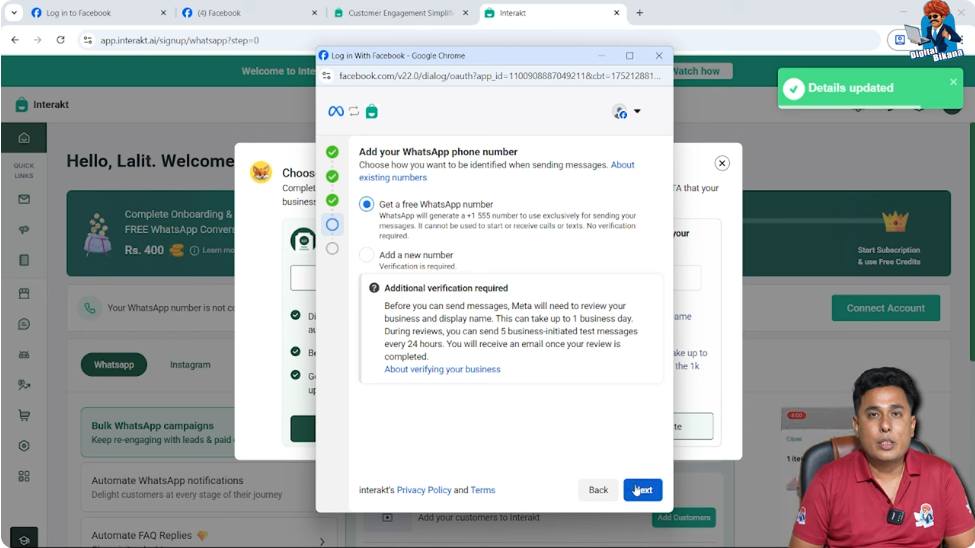This screenshot has width=975, height=548.
Task: Select the Interakt browser tab
Action: tap(551, 12)
